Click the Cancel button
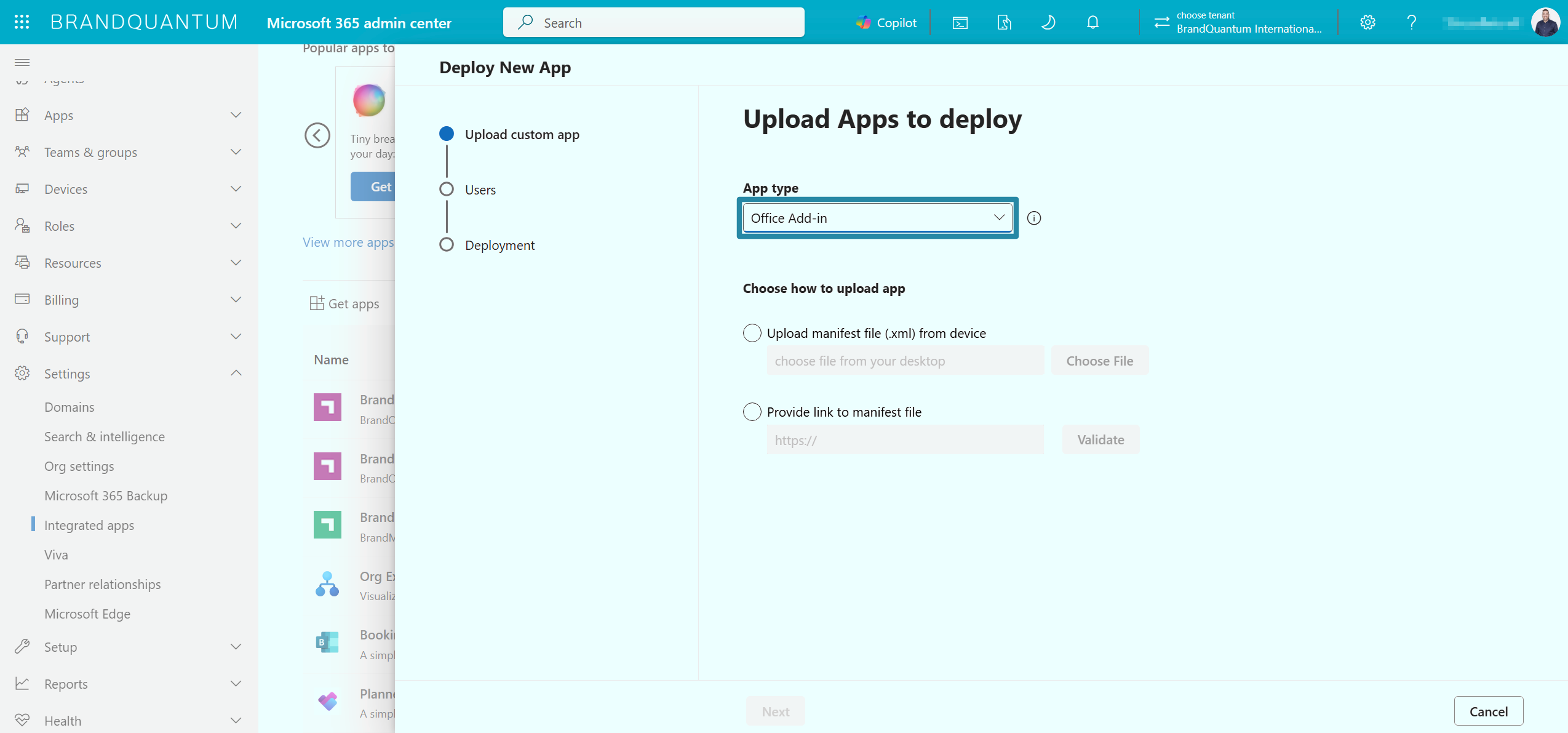 point(1489,711)
